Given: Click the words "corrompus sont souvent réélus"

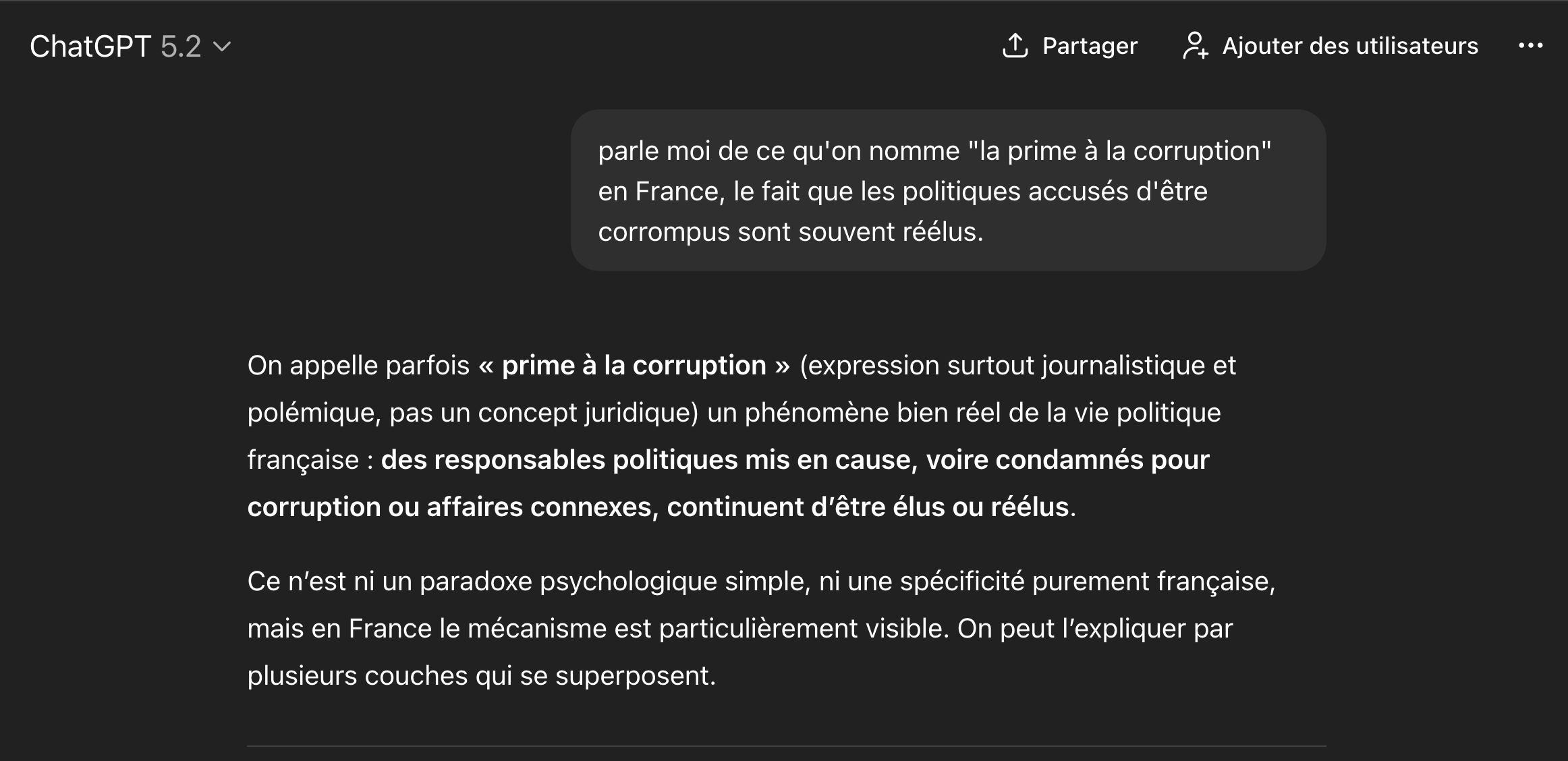Looking at the screenshot, I should 790,231.
